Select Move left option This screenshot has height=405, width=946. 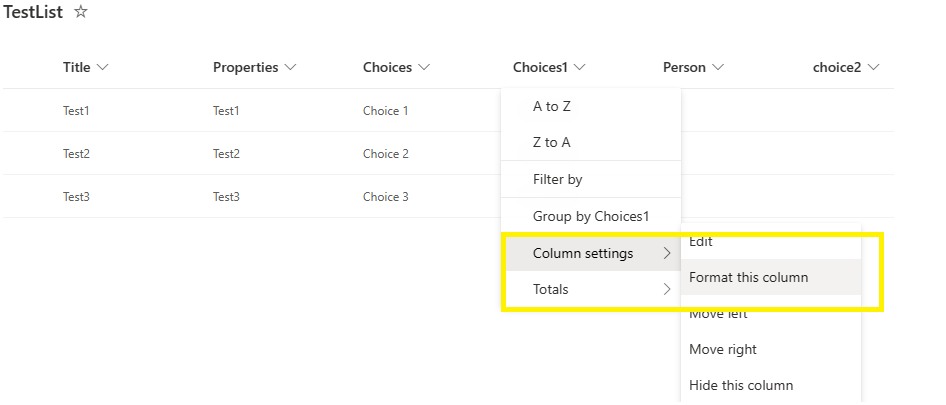pos(718,314)
